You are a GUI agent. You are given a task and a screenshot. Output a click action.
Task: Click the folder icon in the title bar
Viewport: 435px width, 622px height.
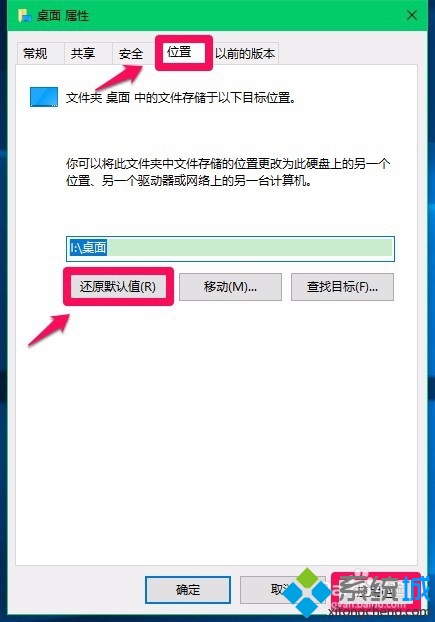[x=25, y=16]
